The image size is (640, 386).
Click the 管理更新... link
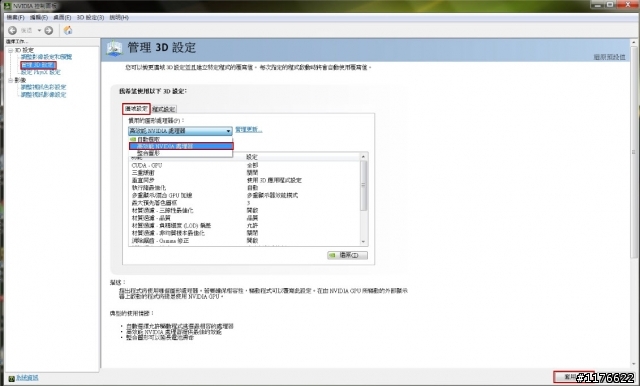[x=249, y=130]
